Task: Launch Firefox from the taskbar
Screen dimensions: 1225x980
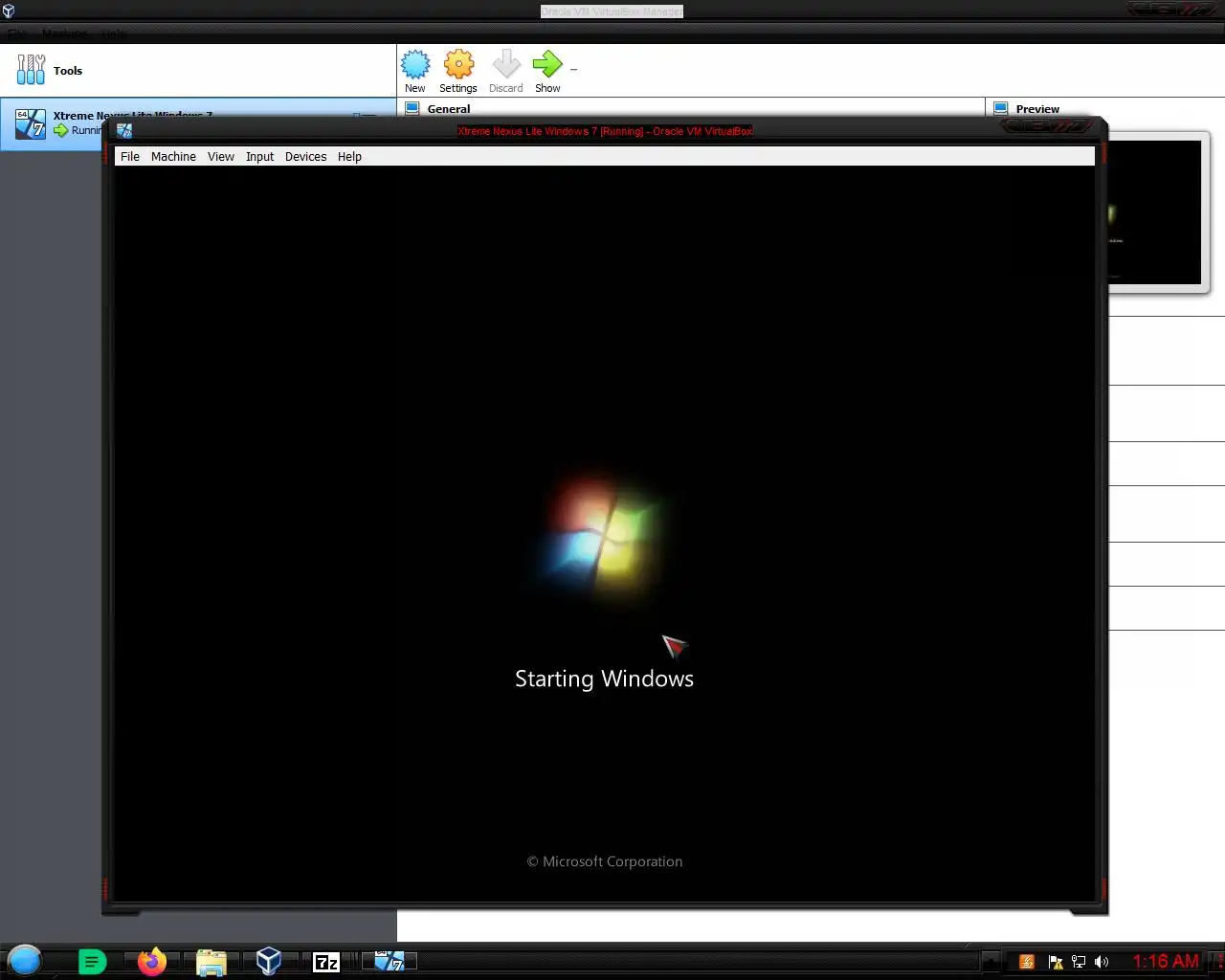Action: (x=151, y=961)
